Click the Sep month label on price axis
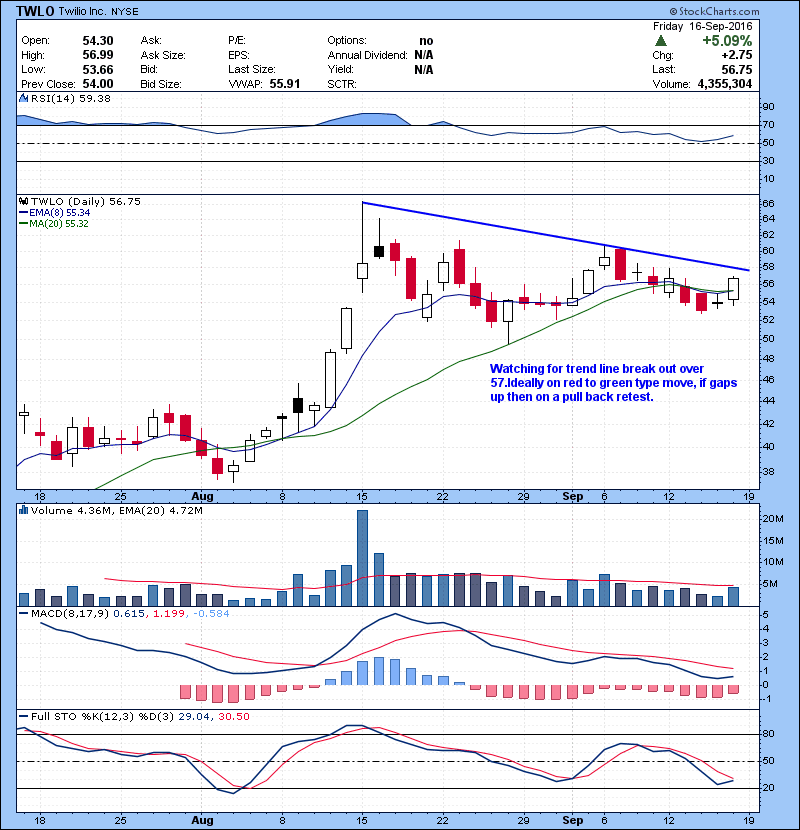Screen dimensions: 800x830 click(572, 497)
